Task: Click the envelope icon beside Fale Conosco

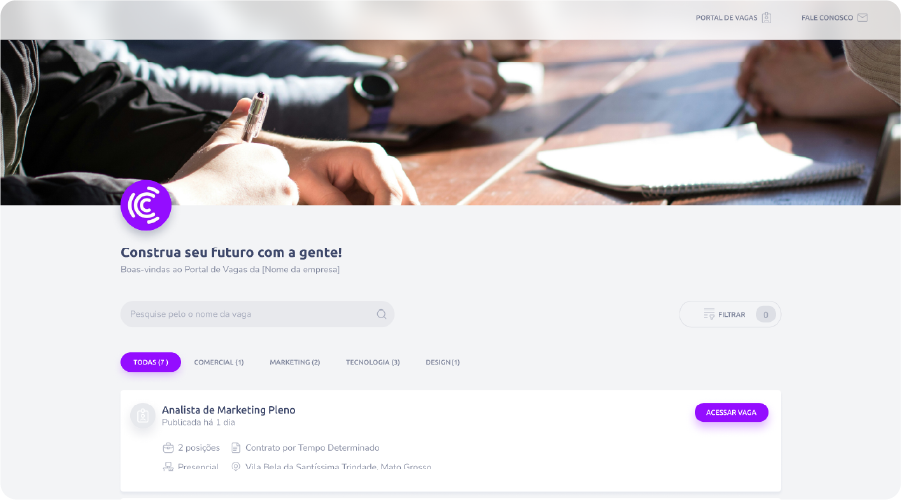Action: [x=863, y=18]
